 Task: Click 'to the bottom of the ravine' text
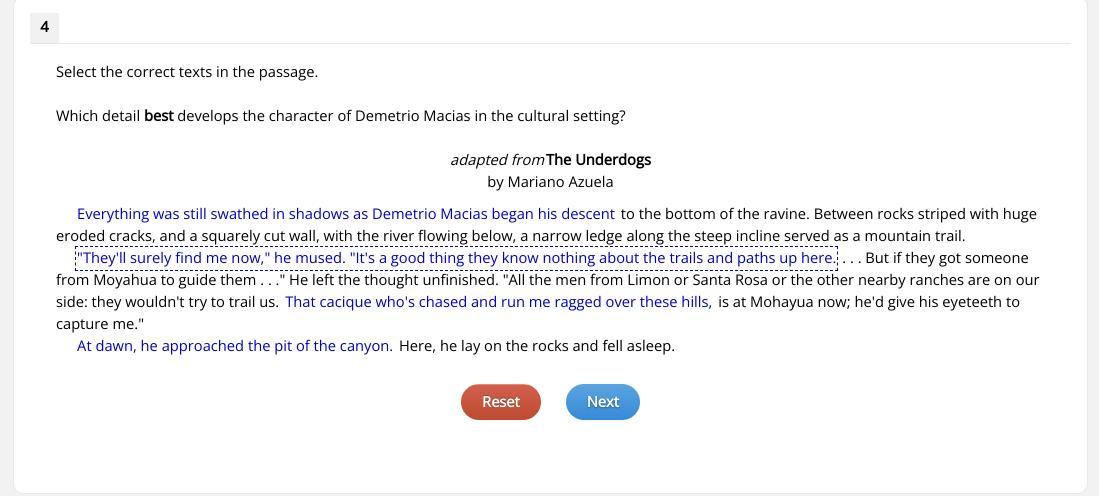tap(714, 214)
